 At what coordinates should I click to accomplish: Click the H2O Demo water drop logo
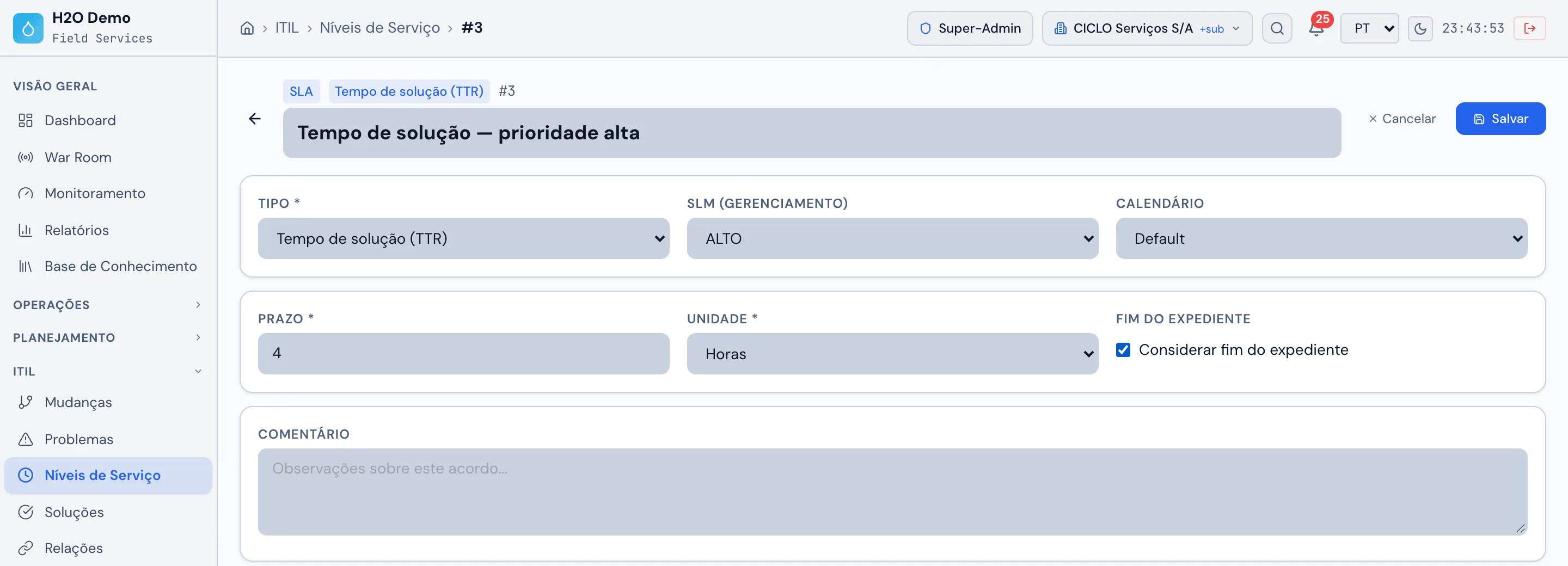28,28
